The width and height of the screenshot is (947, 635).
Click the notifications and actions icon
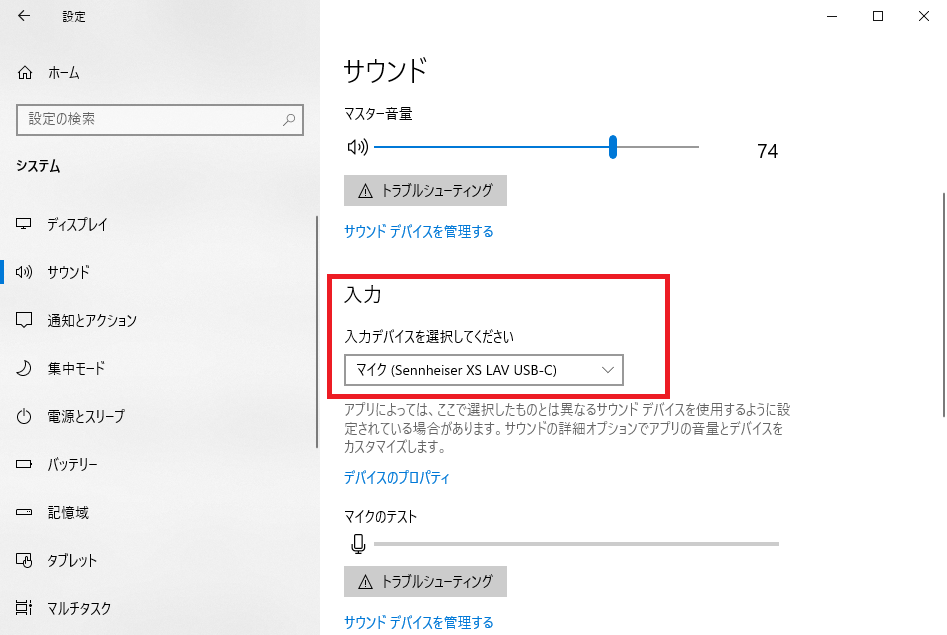pos(24,320)
